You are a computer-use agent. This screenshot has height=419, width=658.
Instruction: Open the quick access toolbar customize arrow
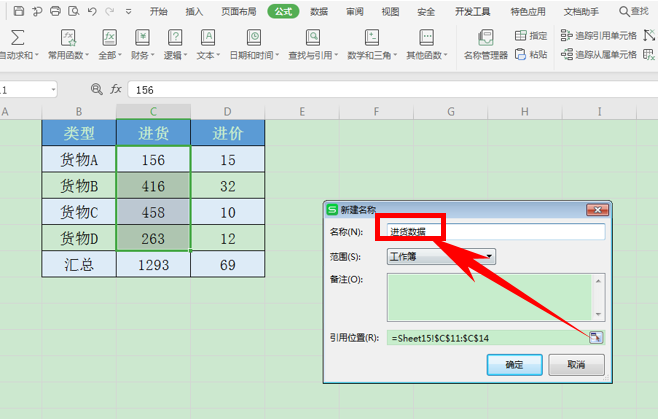pyautogui.click(x=128, y=12)
